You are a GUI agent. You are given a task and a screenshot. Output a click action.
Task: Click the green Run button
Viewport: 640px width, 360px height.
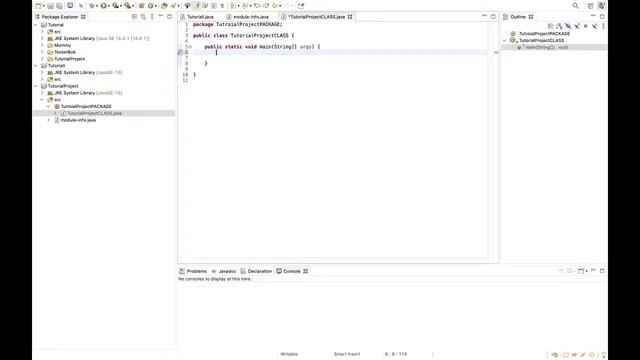pos(104,6)
